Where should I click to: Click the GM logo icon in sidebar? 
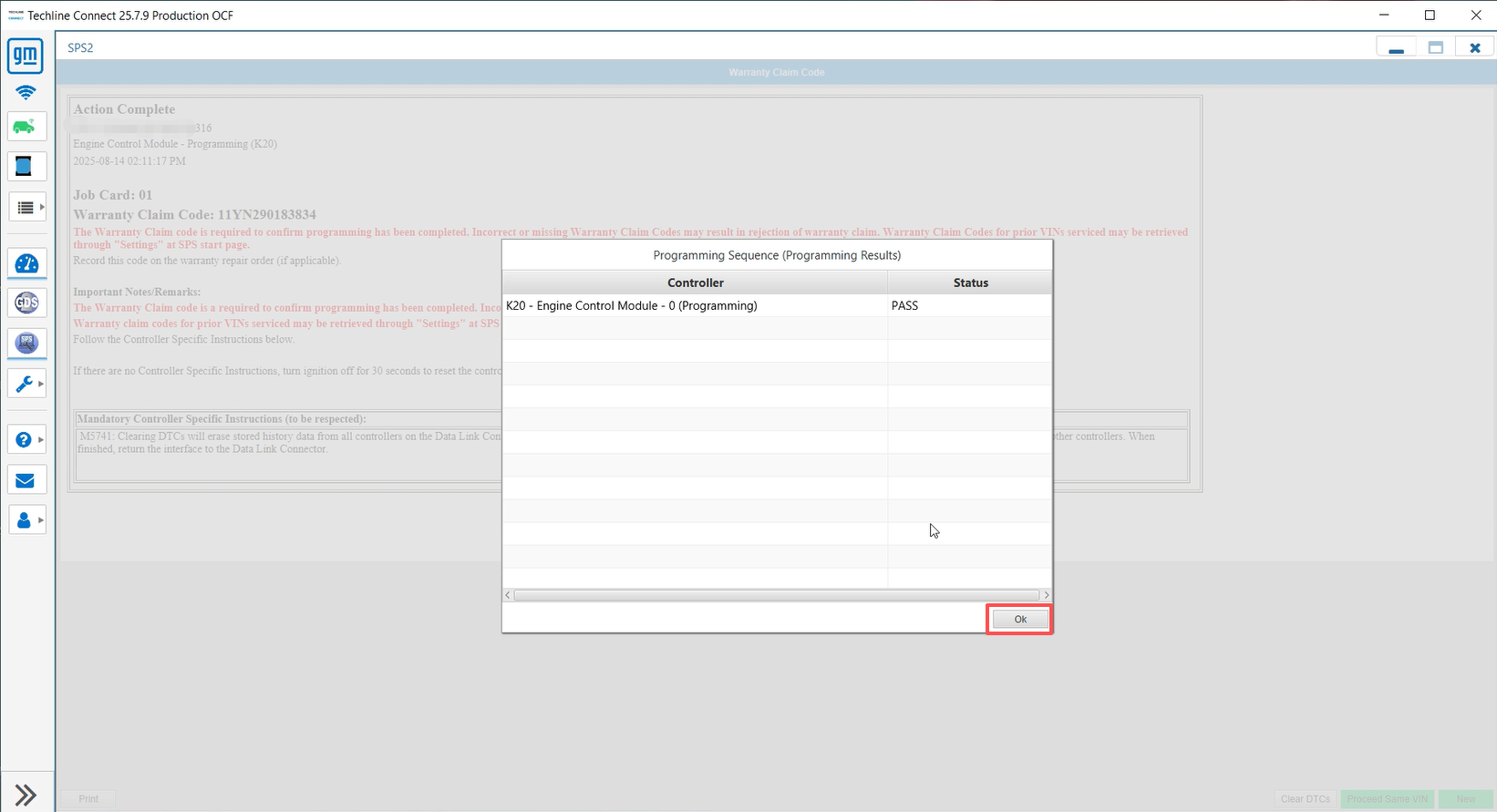pyautogui.click(x=26, y=57)
